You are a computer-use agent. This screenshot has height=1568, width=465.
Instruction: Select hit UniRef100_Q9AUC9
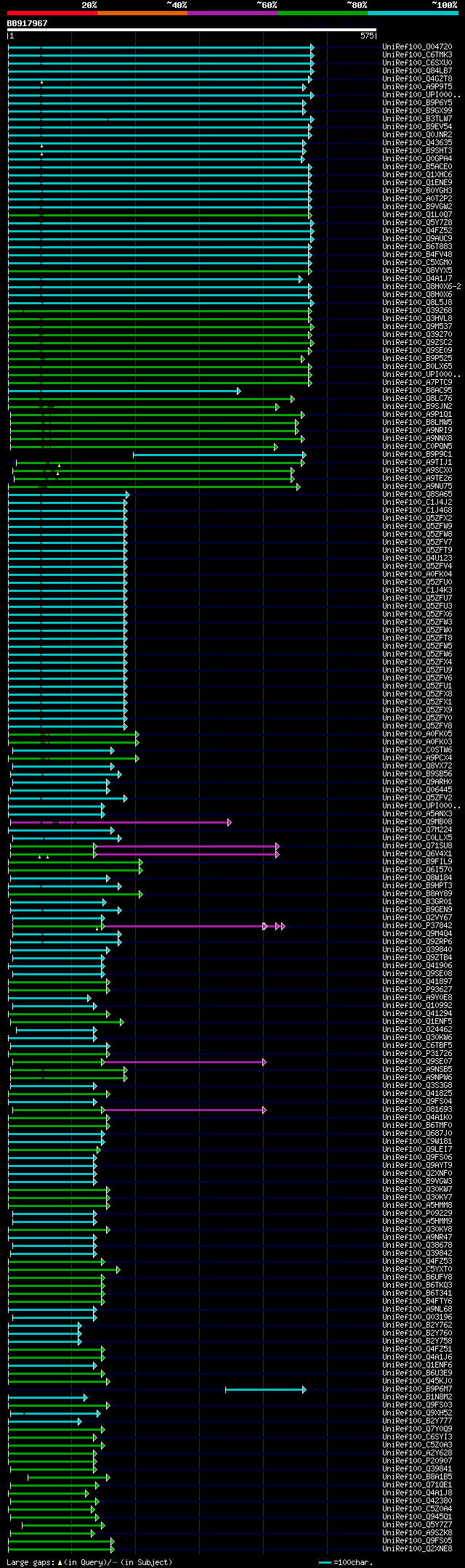coord(417,238)
